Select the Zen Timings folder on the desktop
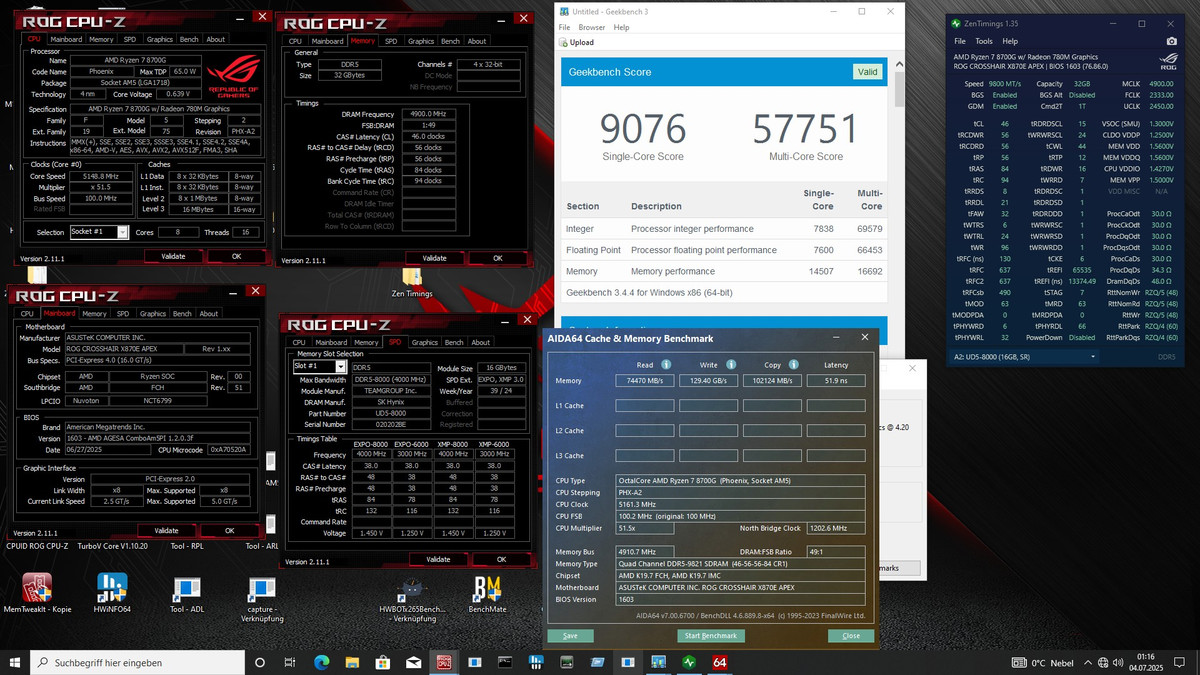 (412, 281)
